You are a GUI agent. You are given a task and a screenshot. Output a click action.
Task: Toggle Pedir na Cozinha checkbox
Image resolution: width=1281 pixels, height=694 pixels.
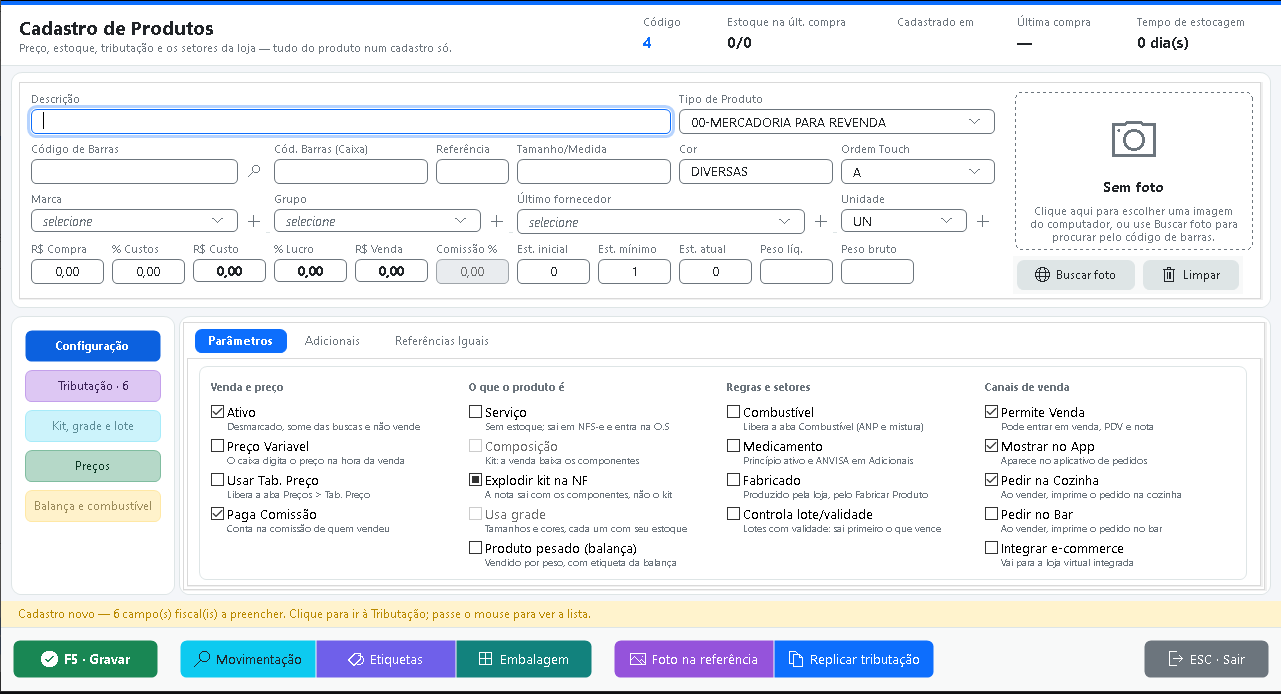tap(992, 480)
